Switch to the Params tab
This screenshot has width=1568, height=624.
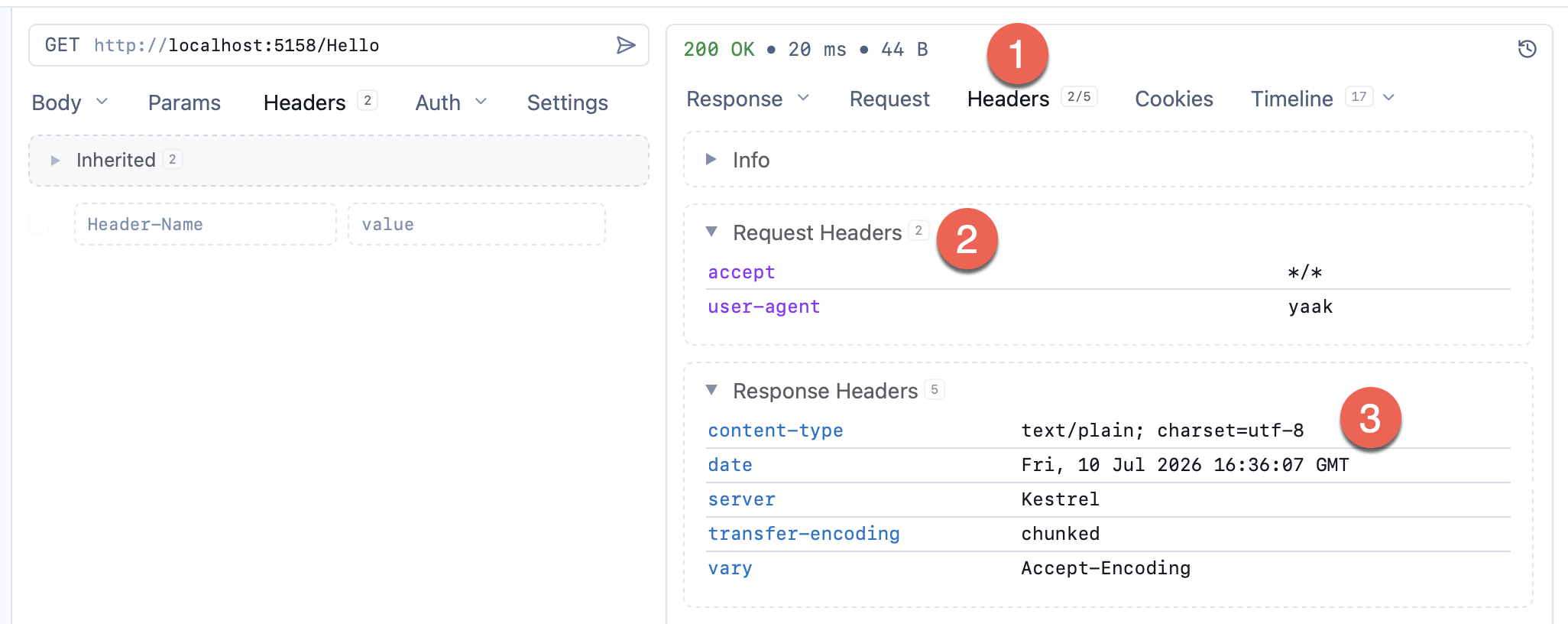click(x=184, y=102)
